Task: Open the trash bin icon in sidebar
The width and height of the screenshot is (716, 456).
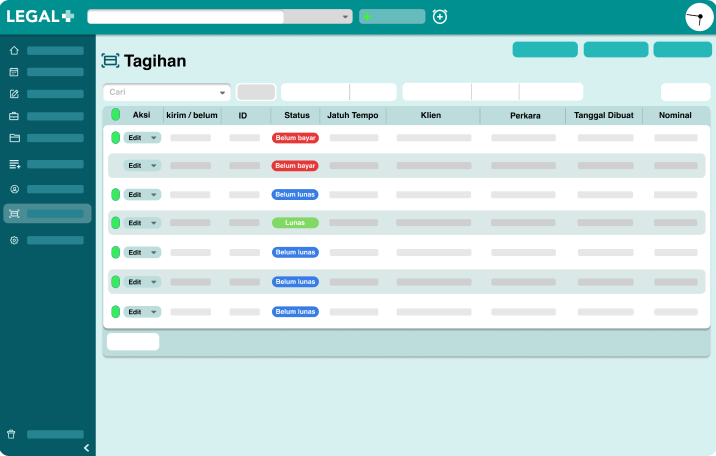Action: click(11, 434)
